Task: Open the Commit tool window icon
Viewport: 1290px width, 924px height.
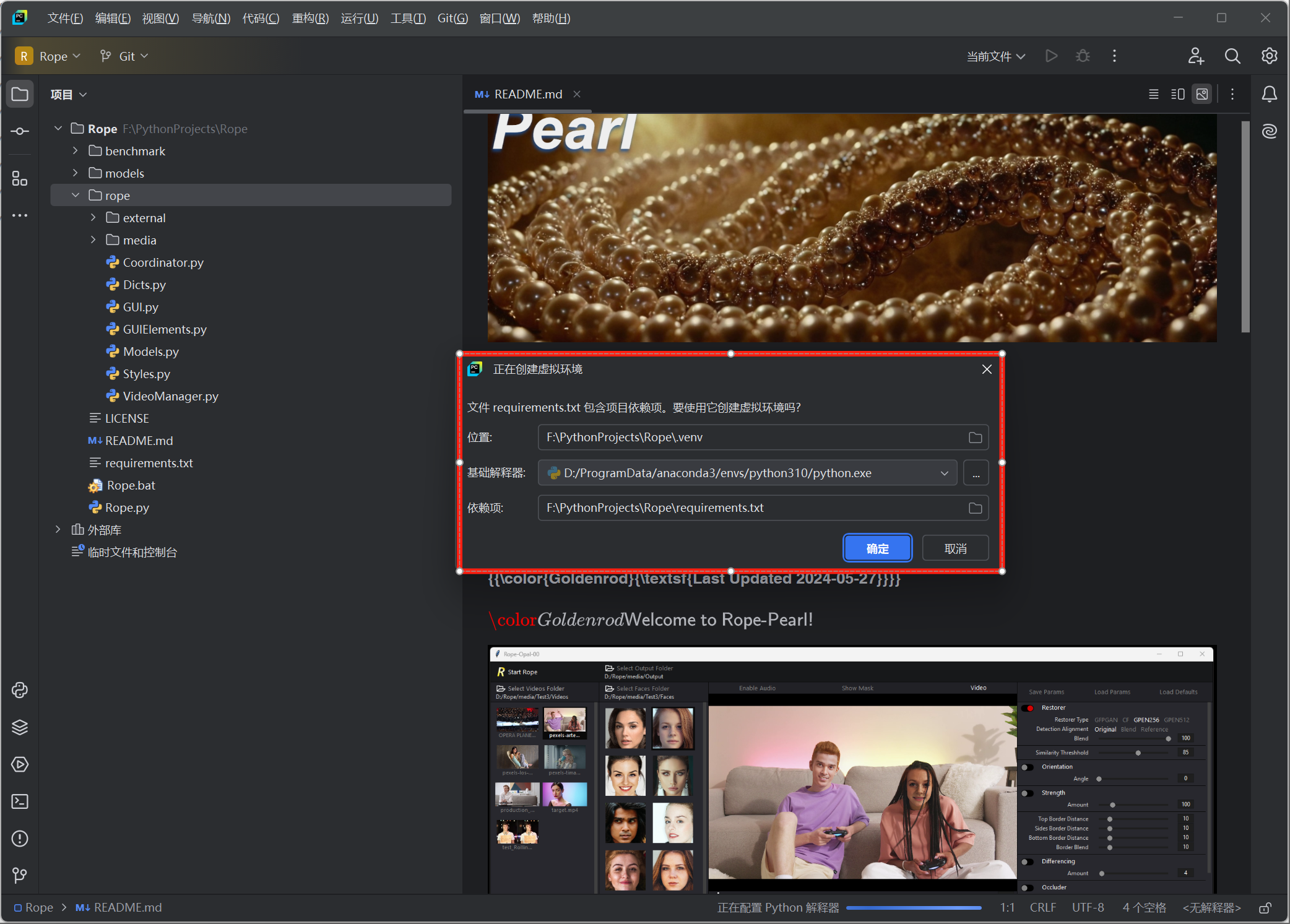Action: (x=20, y=131)
